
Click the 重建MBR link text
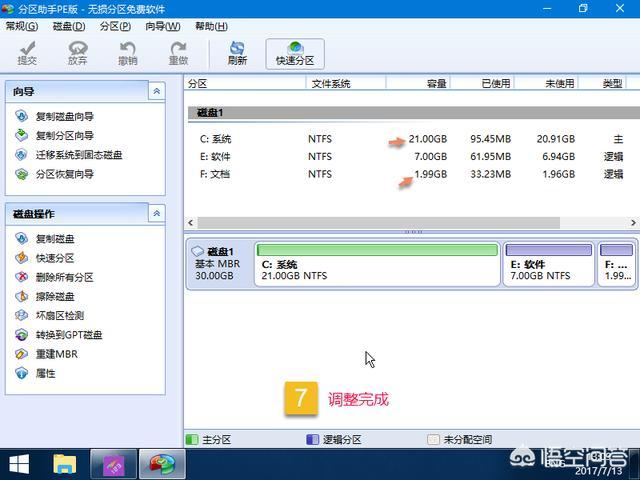click(x=57, y=354)
